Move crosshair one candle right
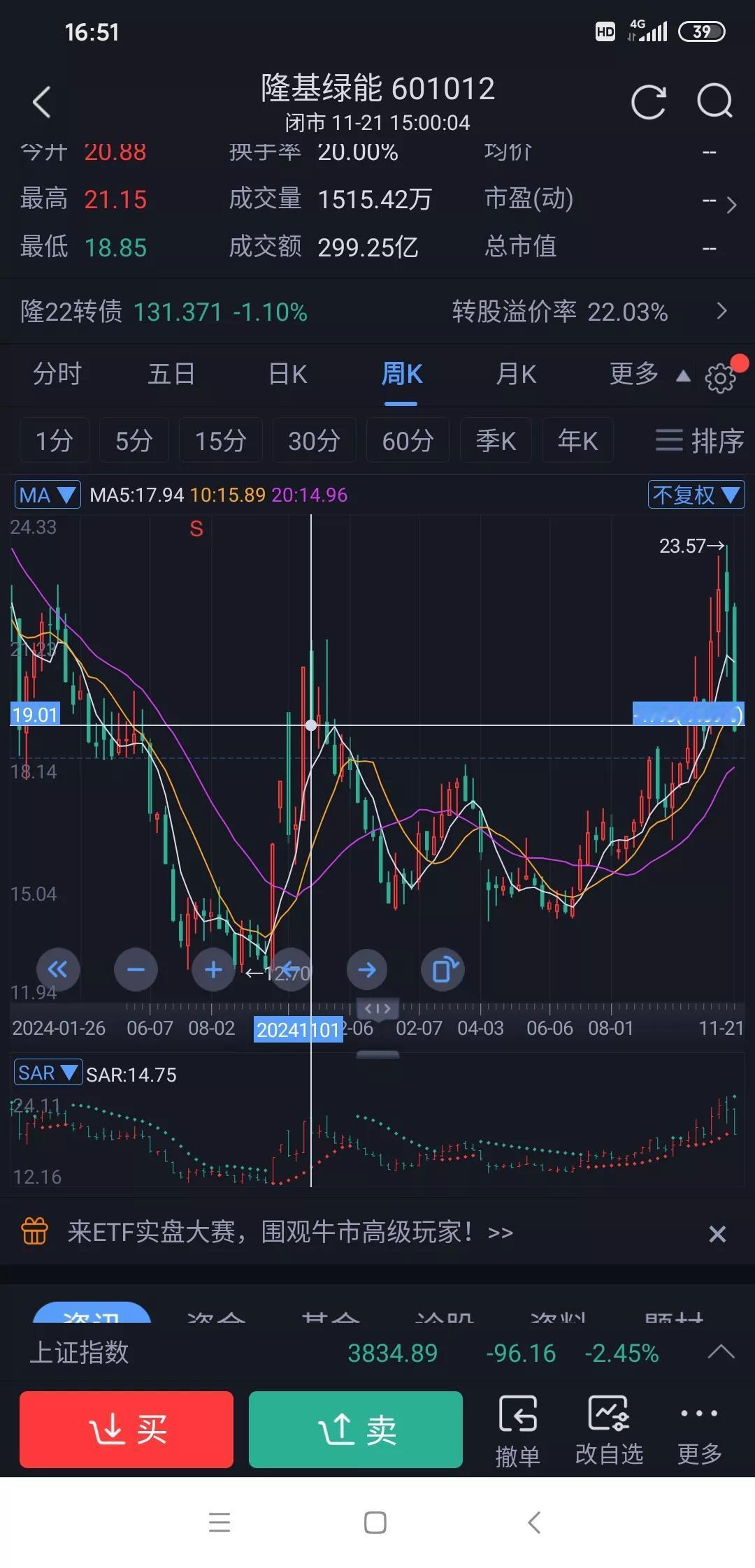This screenshot has height=1568, width=755. (x=367, y=969)
